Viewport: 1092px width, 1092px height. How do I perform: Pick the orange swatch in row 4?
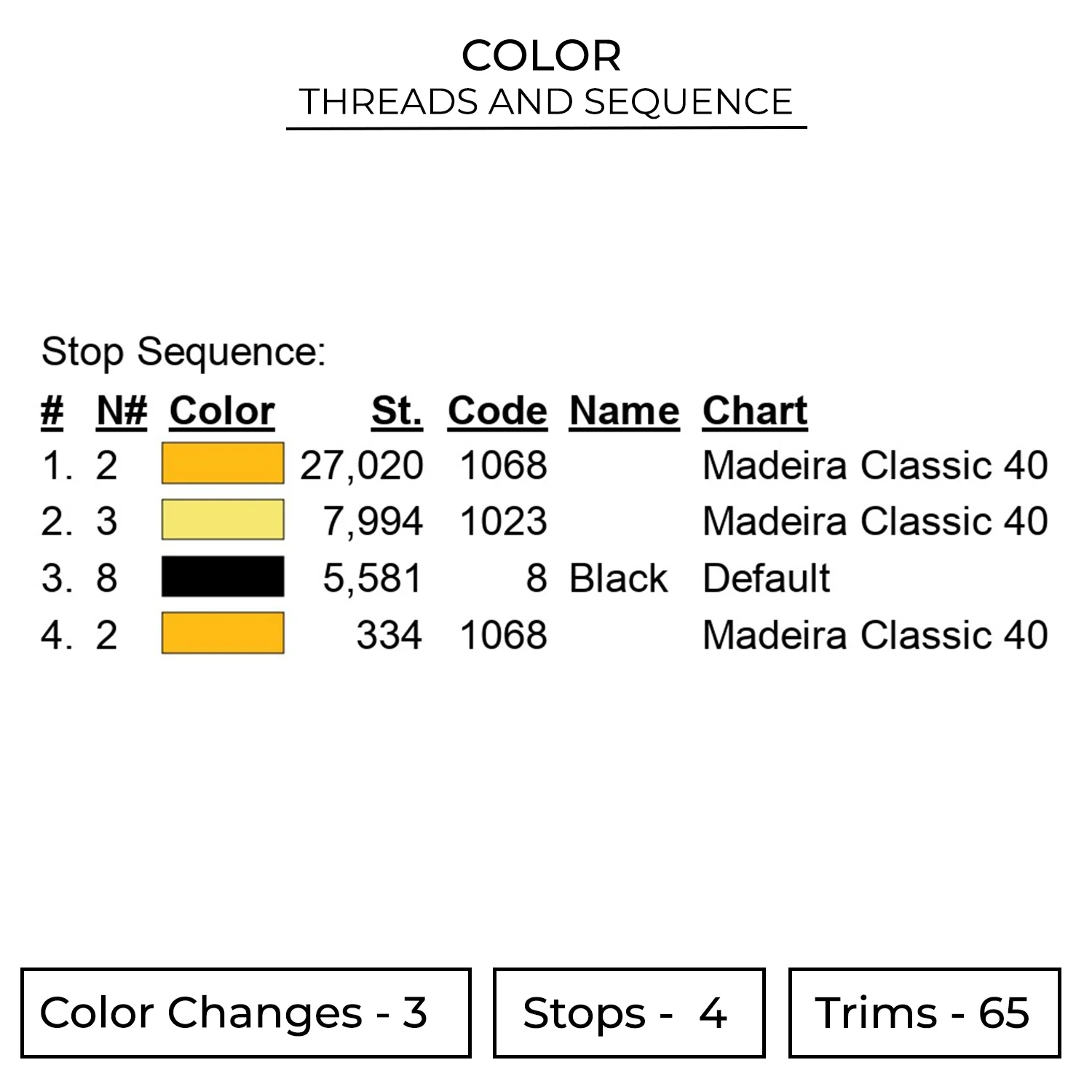tap(223, 633)
